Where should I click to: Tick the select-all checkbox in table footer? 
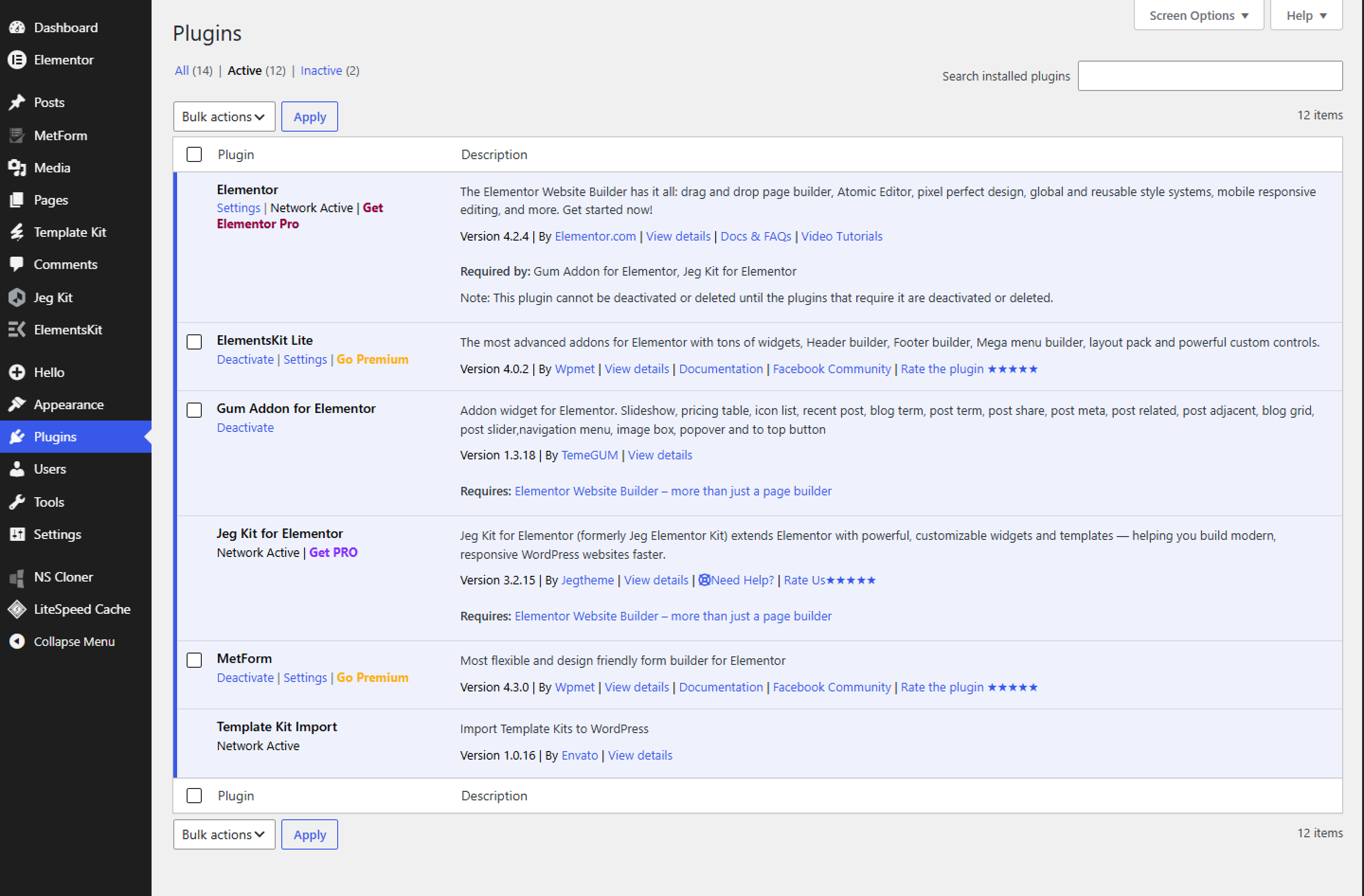coord(194,796)
